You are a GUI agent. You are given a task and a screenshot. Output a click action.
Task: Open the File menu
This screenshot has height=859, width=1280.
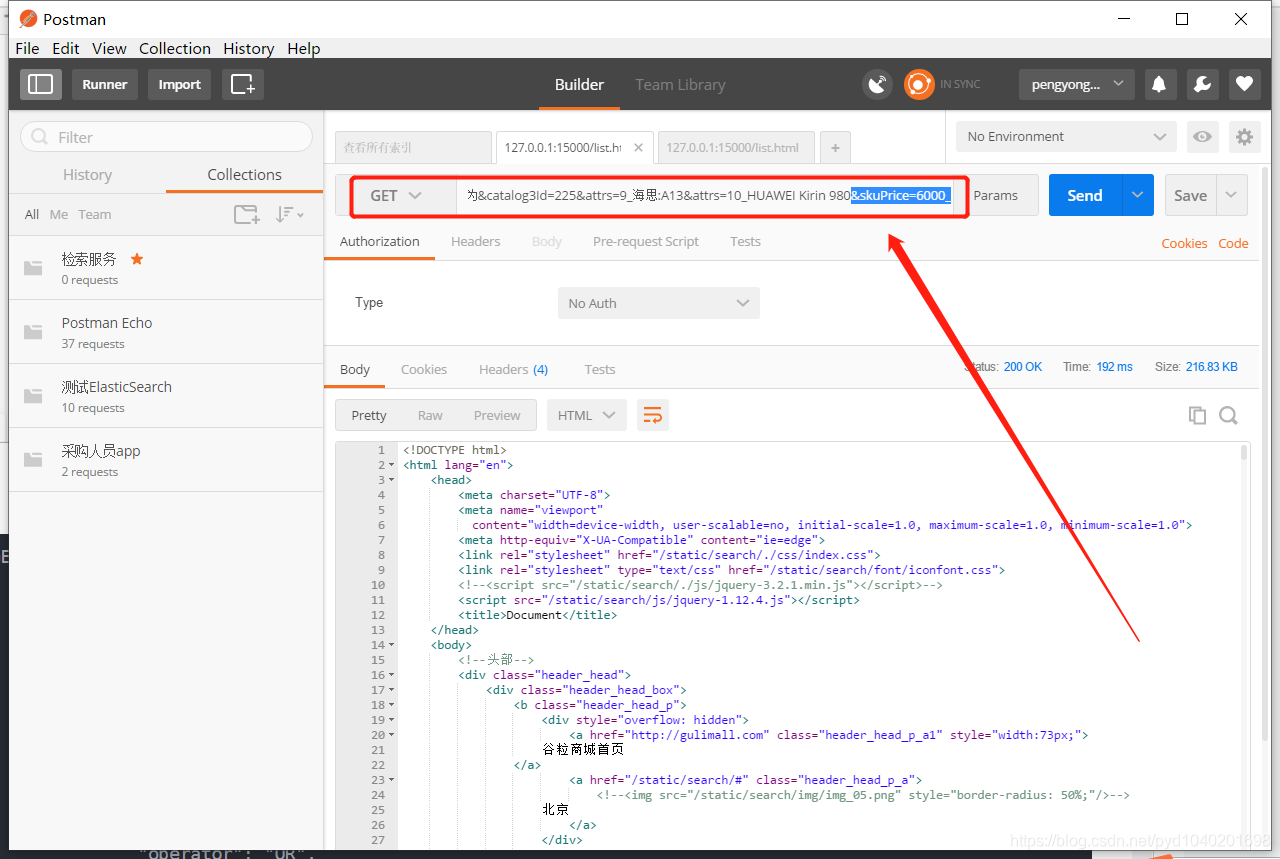[28, 48]
